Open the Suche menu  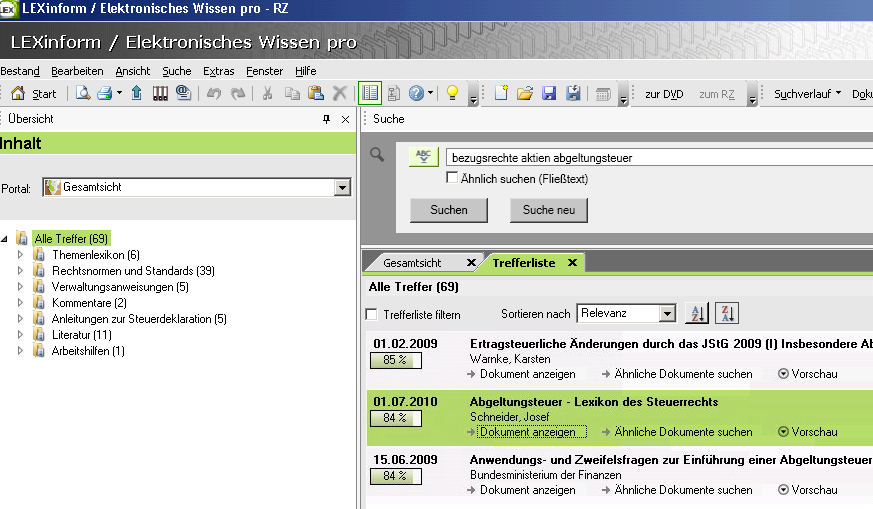(x=176, y=71)
